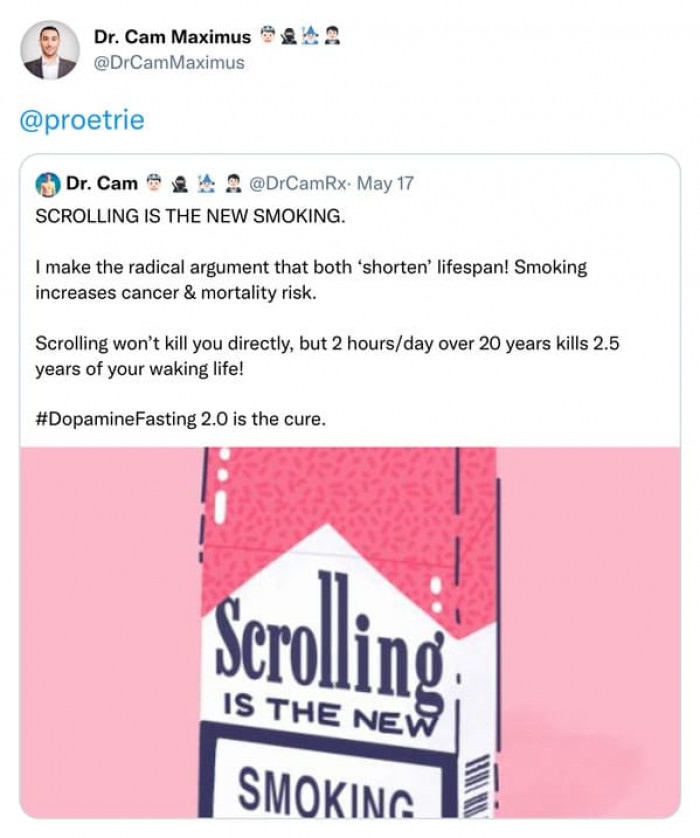The height and width of the screenshot is (838, 700).
Task: Click the suited man emoji in the quoted tweet
Action: pos(232,184)
